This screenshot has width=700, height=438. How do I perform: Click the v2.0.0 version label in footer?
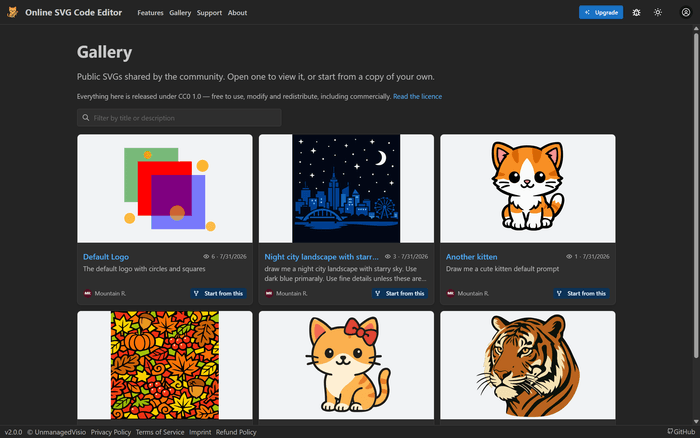13,432
